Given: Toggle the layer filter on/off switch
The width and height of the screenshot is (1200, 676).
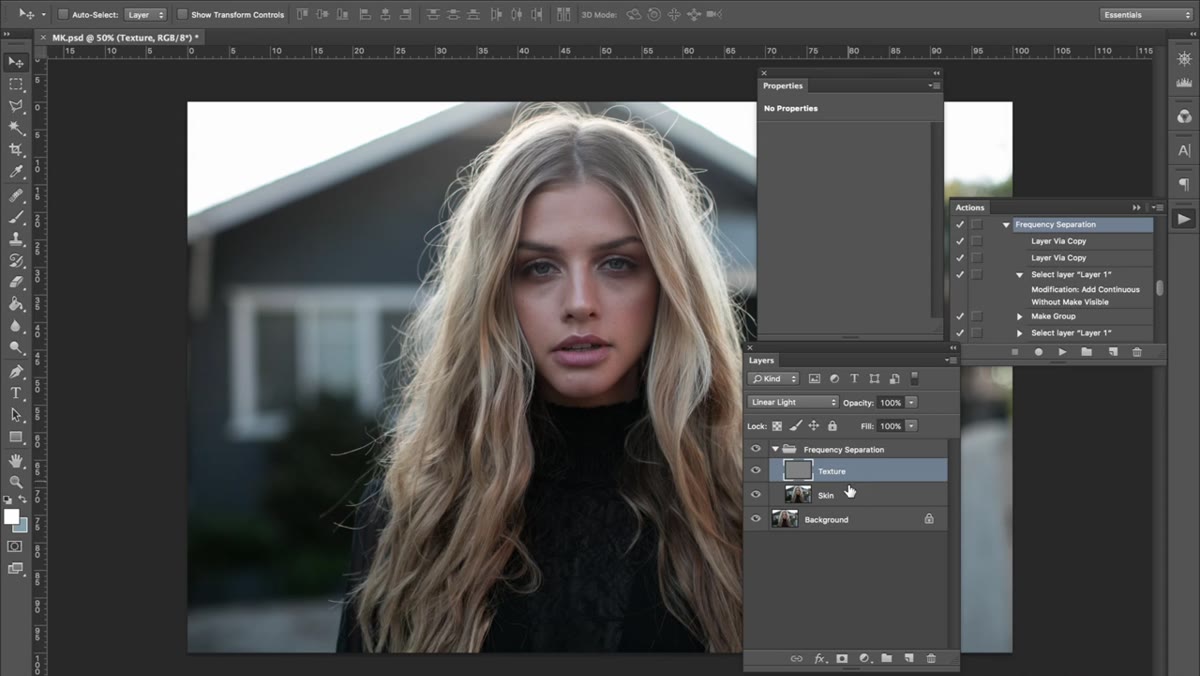Looking at the screenshot, I should pyautogui.click(x=913, y=379).
